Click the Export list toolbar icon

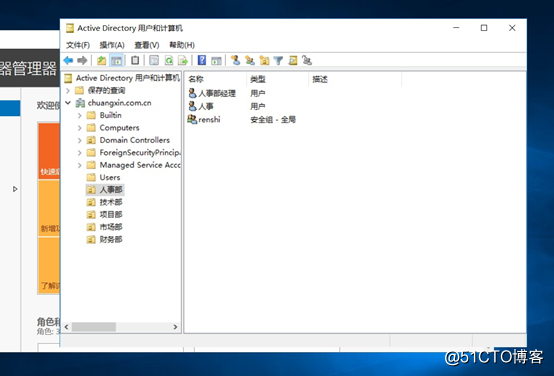pos(183,60)
